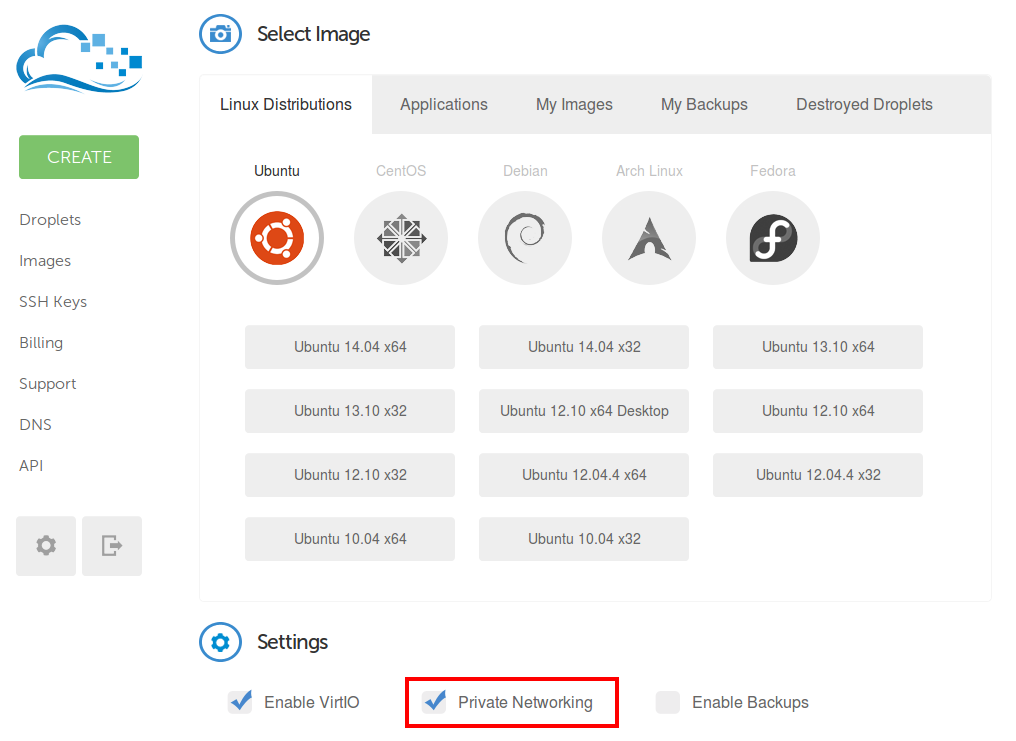Go to SSH Keys page
The image size is (1016, 741).
pos(52,302)
